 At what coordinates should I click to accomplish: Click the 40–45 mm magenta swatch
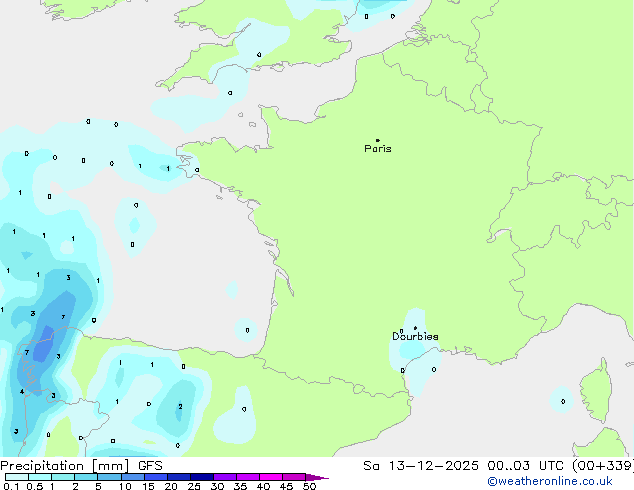pyautogui.click(x=271, y=477)
